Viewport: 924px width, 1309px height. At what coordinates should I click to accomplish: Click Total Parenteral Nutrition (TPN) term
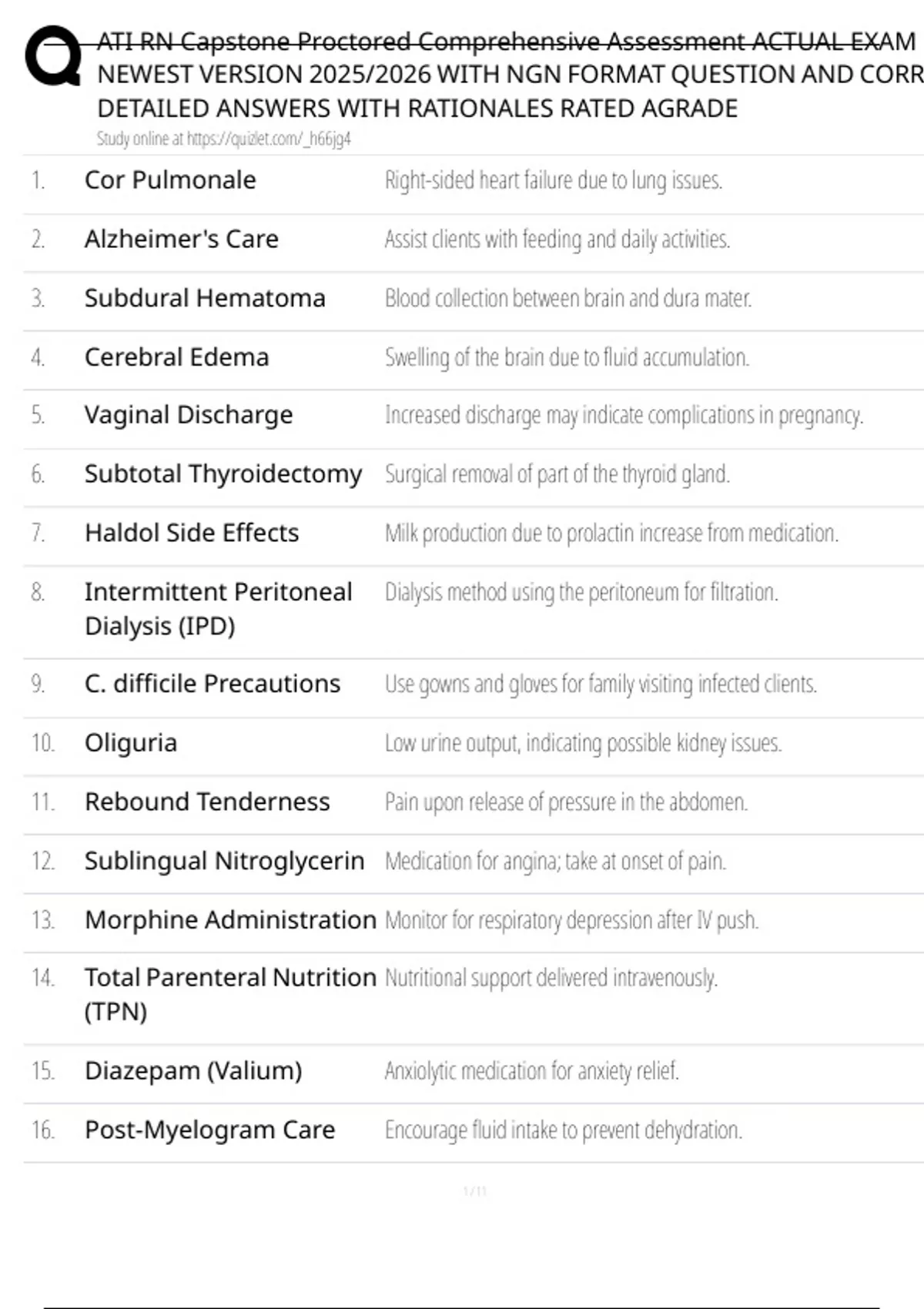(230, 994)
